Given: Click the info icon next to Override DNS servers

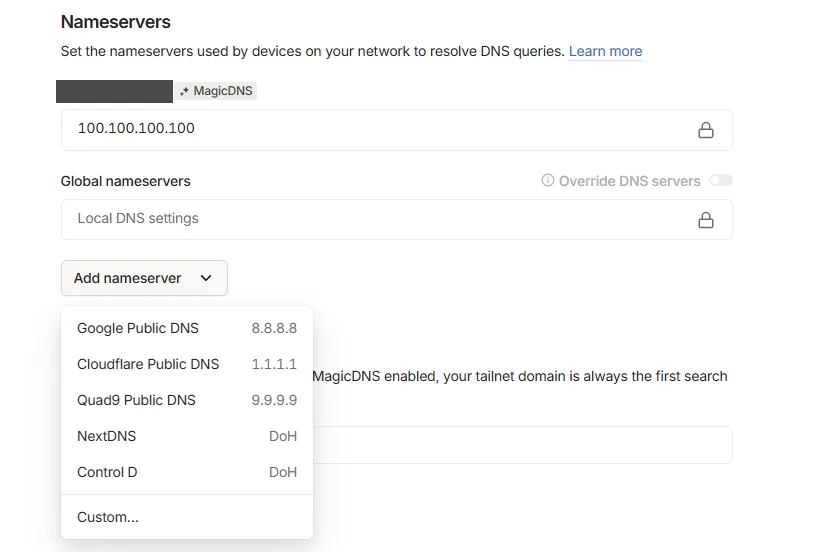Looking at the screenshot, I should click(x=547, y=180).
